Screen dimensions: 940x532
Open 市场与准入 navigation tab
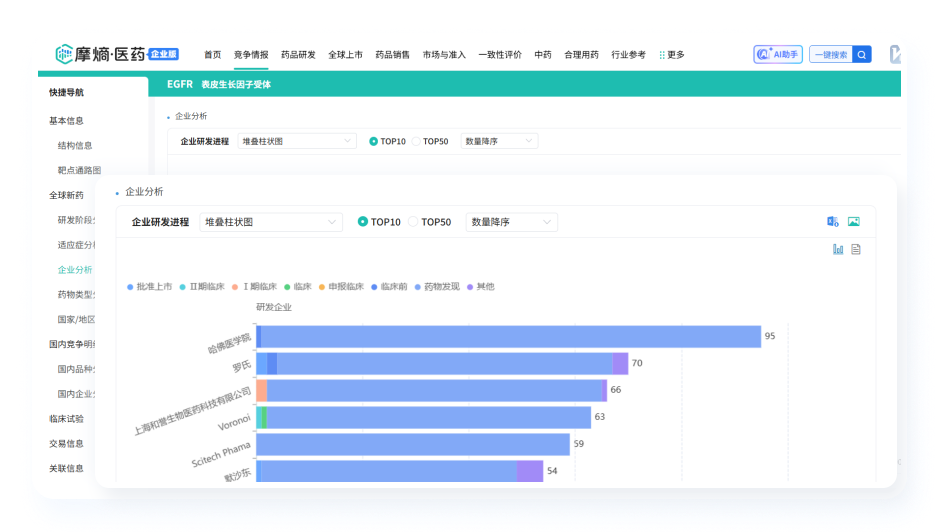(444, 55)
